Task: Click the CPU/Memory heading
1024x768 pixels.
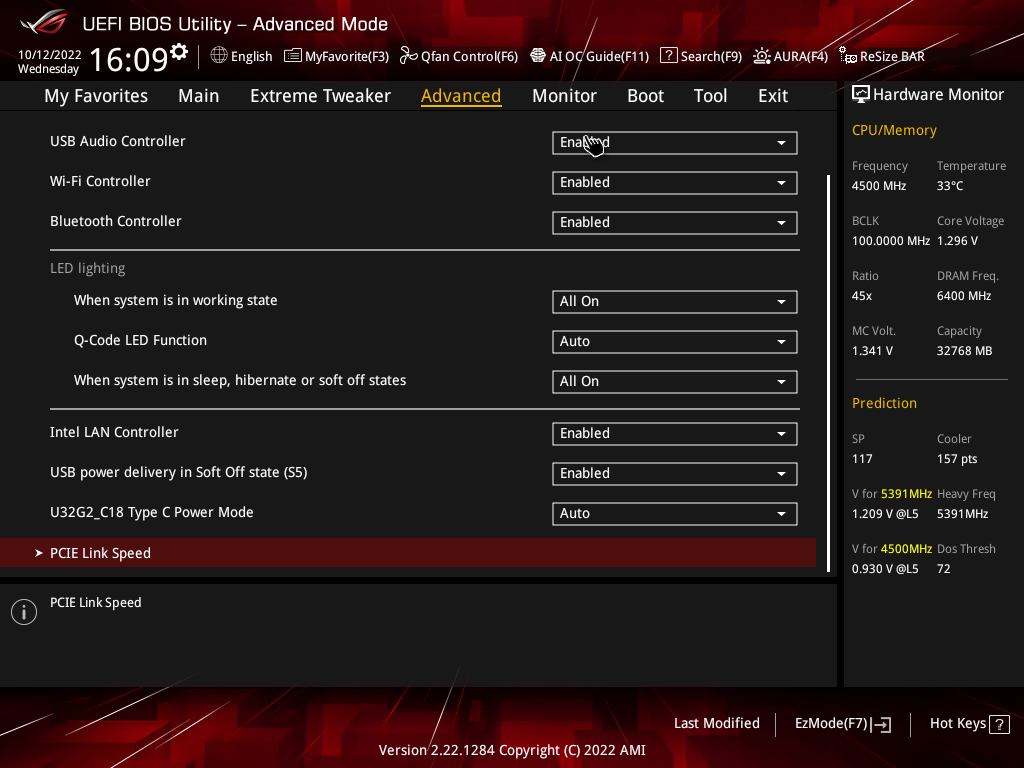Action: [x=894, y=131]
